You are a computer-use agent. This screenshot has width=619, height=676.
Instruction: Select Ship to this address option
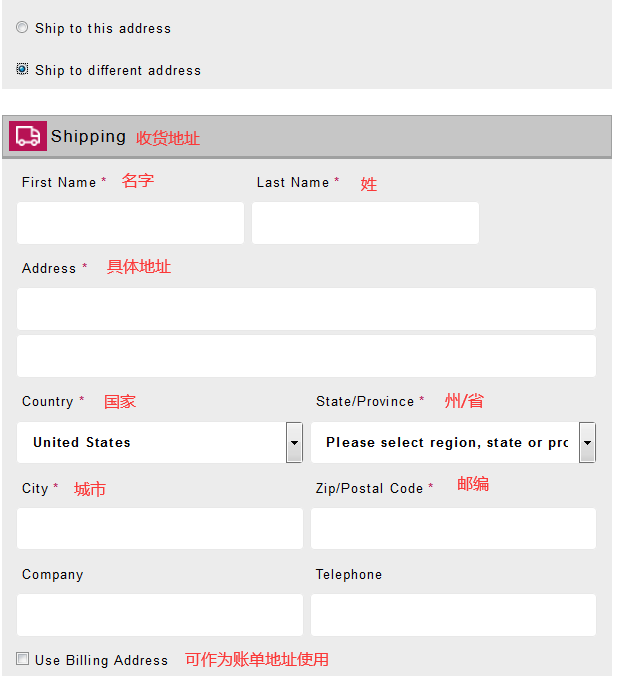[x=22, y=28]
